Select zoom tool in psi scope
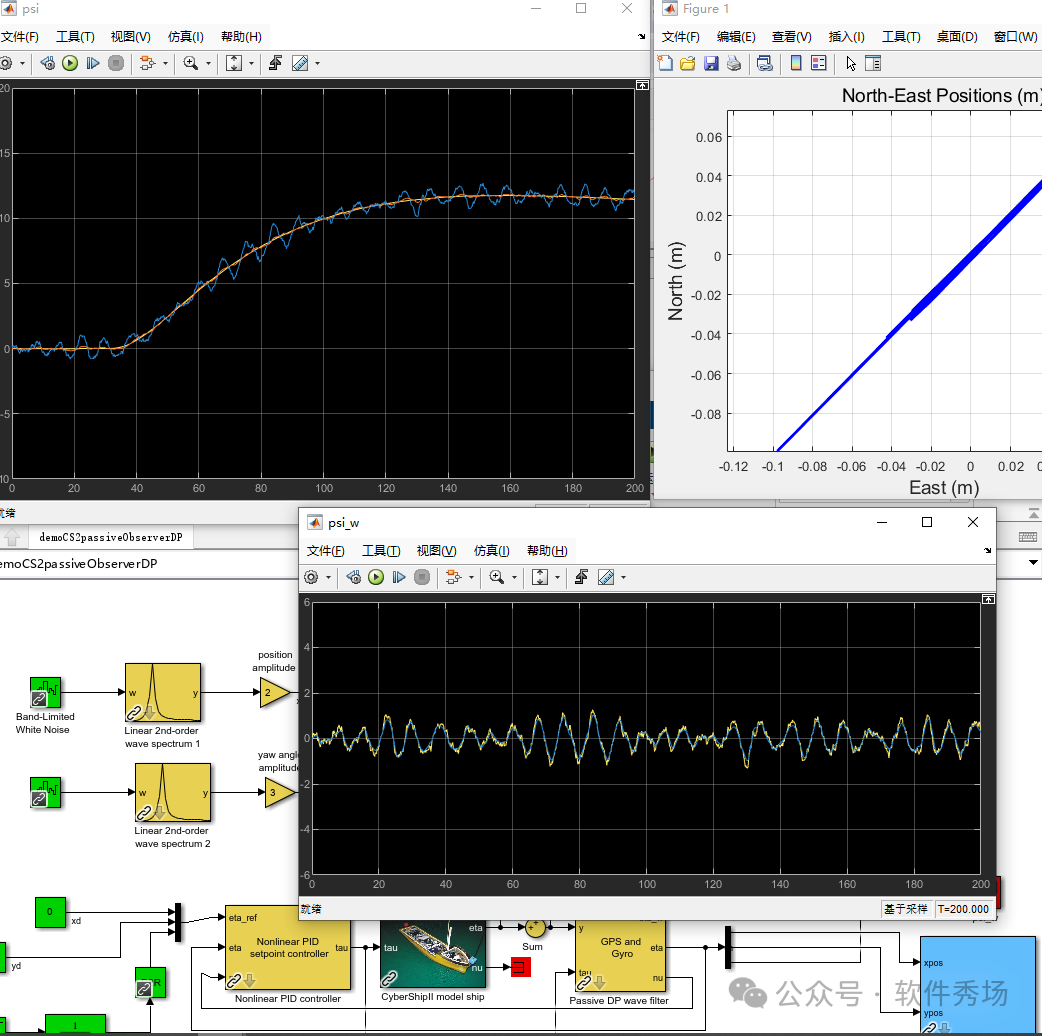The width and height of the screenshot is (1042, 1036). [x=191, y=64]
